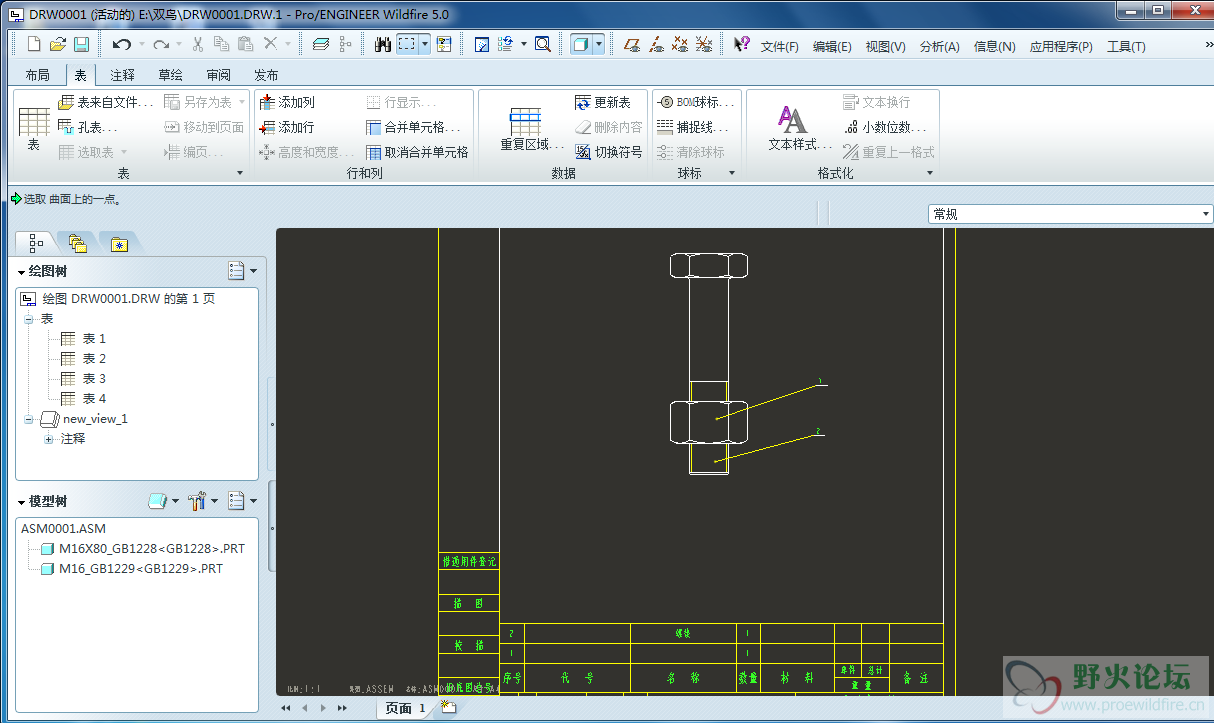Viewport: 1214px width, 723px height.
Task: Collapse the 绘图树 panel section
Action: click(21, 271)
